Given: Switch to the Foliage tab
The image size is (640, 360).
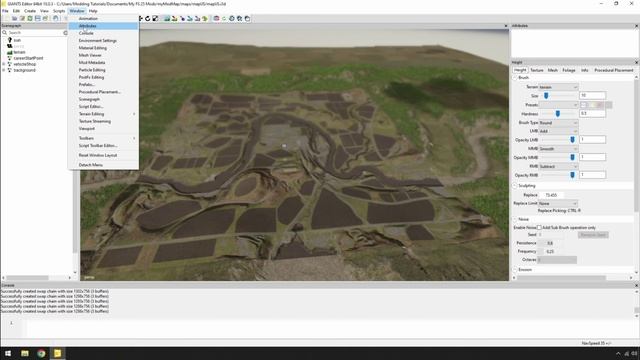Looking at the screenshot, I should [569, 70].
